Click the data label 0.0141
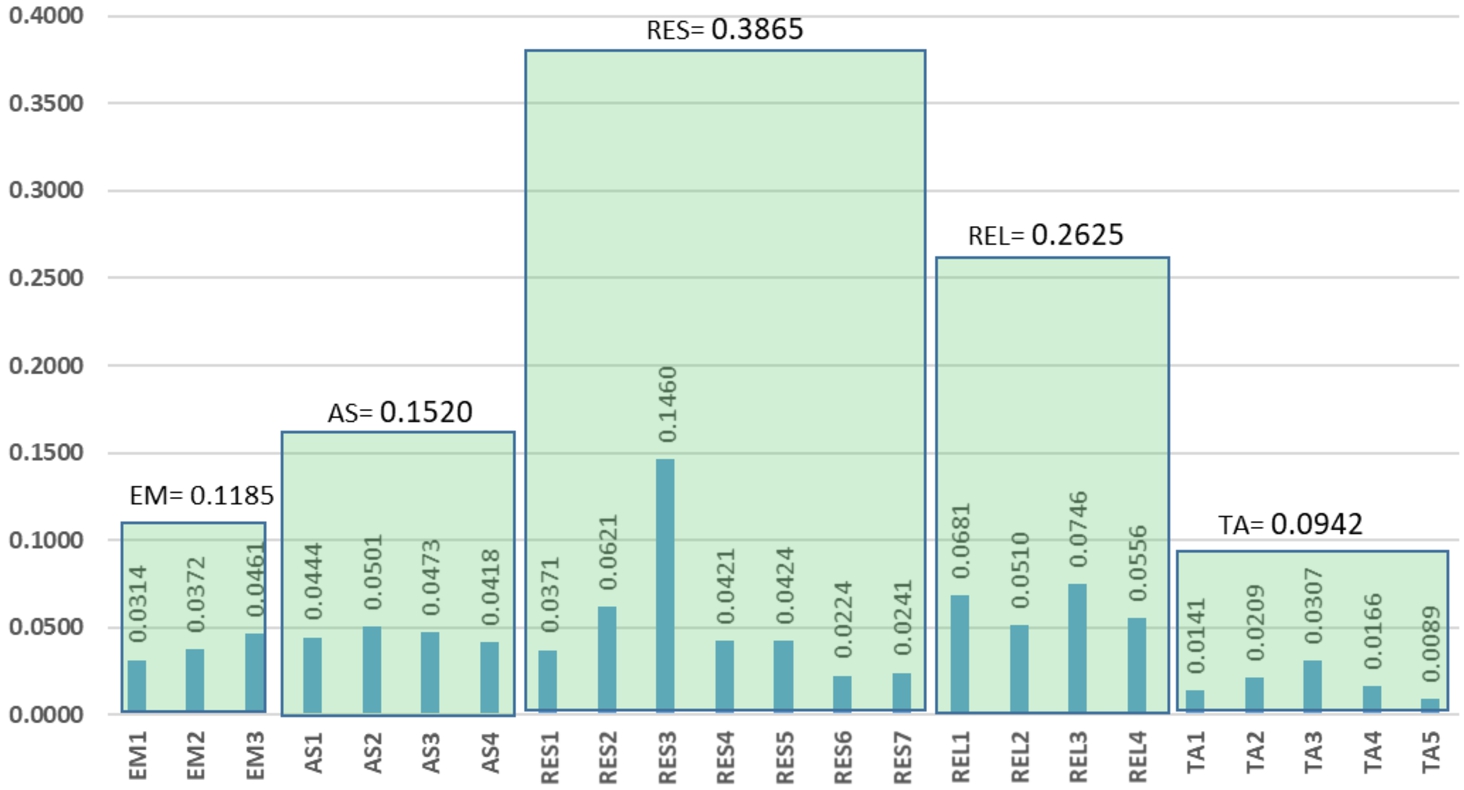 point(1195,635)
